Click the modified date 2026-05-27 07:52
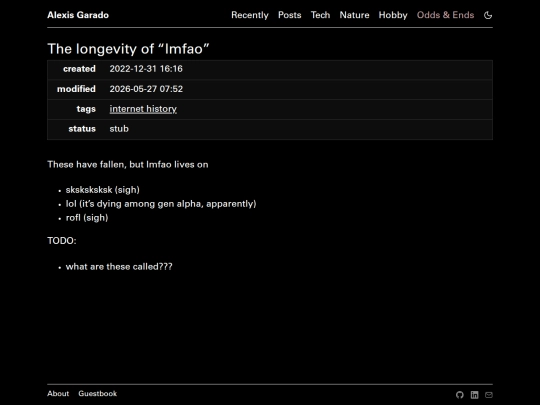 pos(146,89)
